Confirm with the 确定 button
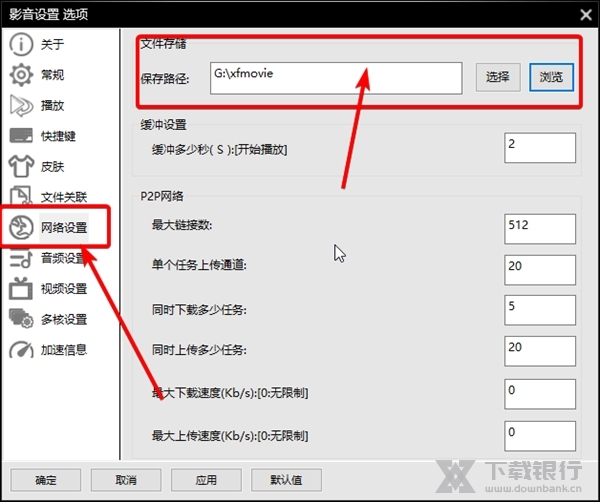Image resolution: width=600 pixels, height=502 pixels. tap(46, 480)
